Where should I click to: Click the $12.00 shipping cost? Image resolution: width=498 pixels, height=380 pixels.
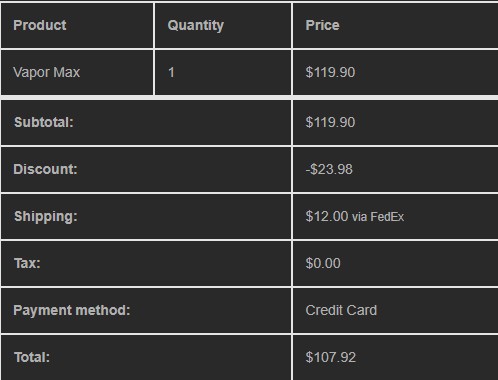click(327, 216)
